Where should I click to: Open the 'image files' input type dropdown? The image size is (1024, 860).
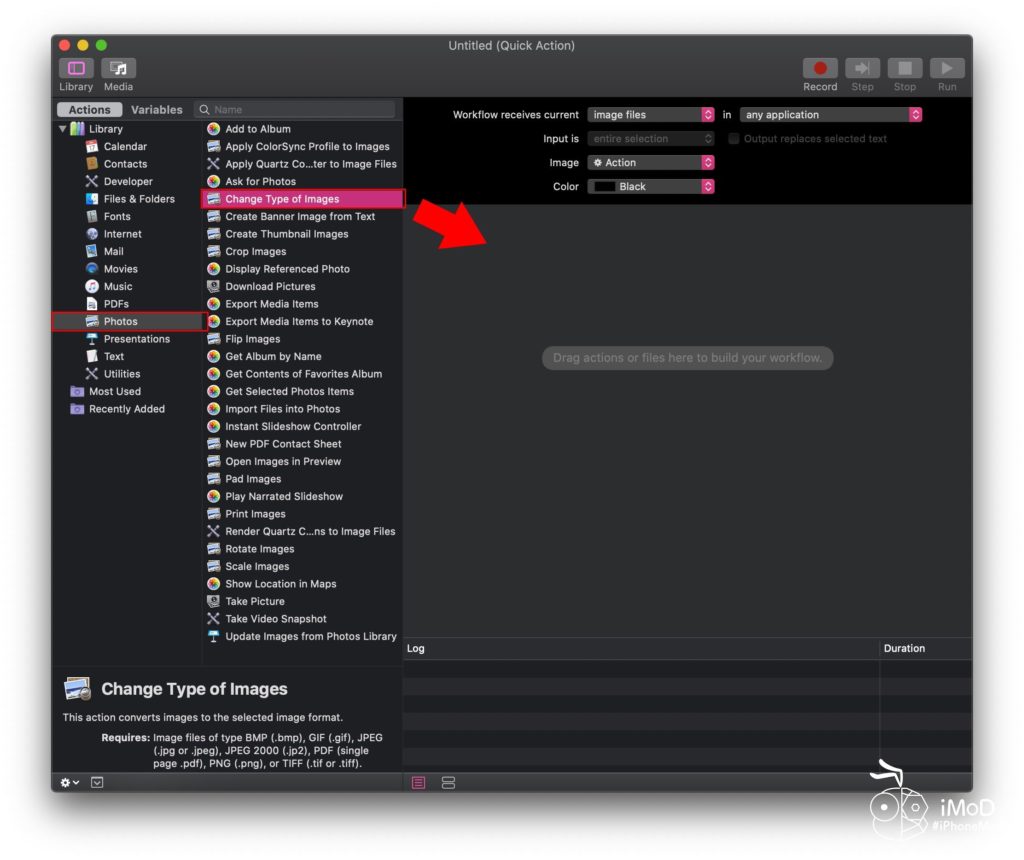651,115
